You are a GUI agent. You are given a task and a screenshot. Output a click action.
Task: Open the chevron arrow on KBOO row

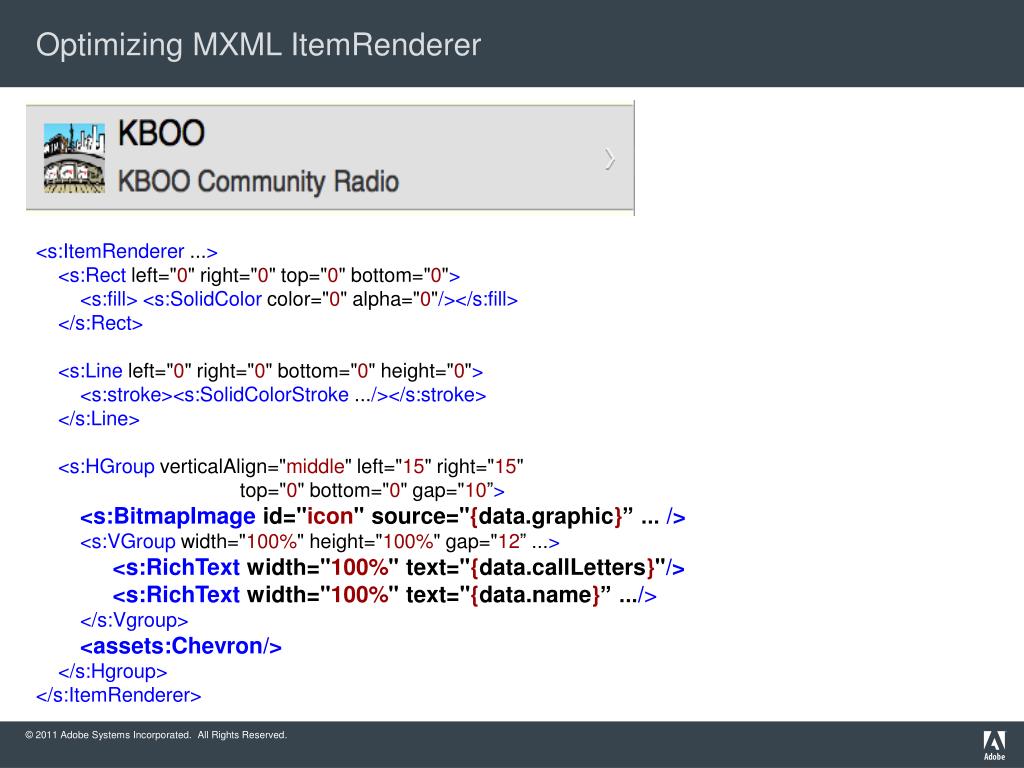(609, 159)
